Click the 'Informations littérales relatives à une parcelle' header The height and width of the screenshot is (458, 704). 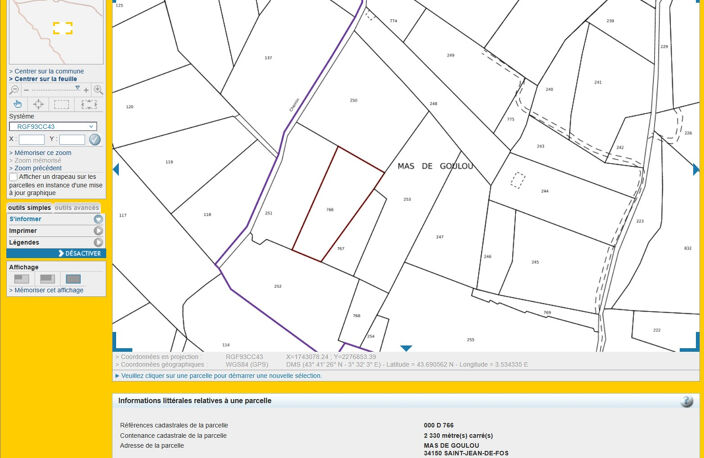[x=195, y=401]
